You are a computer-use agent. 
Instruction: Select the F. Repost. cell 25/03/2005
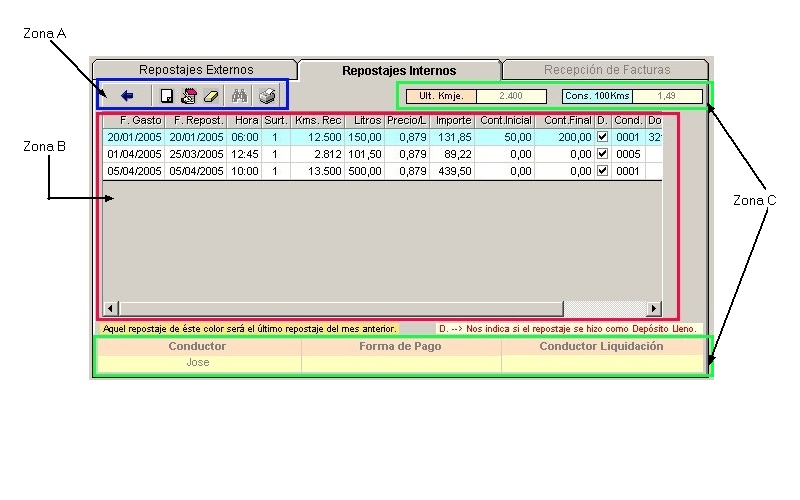pyautogui.click(x=196, y=154)
